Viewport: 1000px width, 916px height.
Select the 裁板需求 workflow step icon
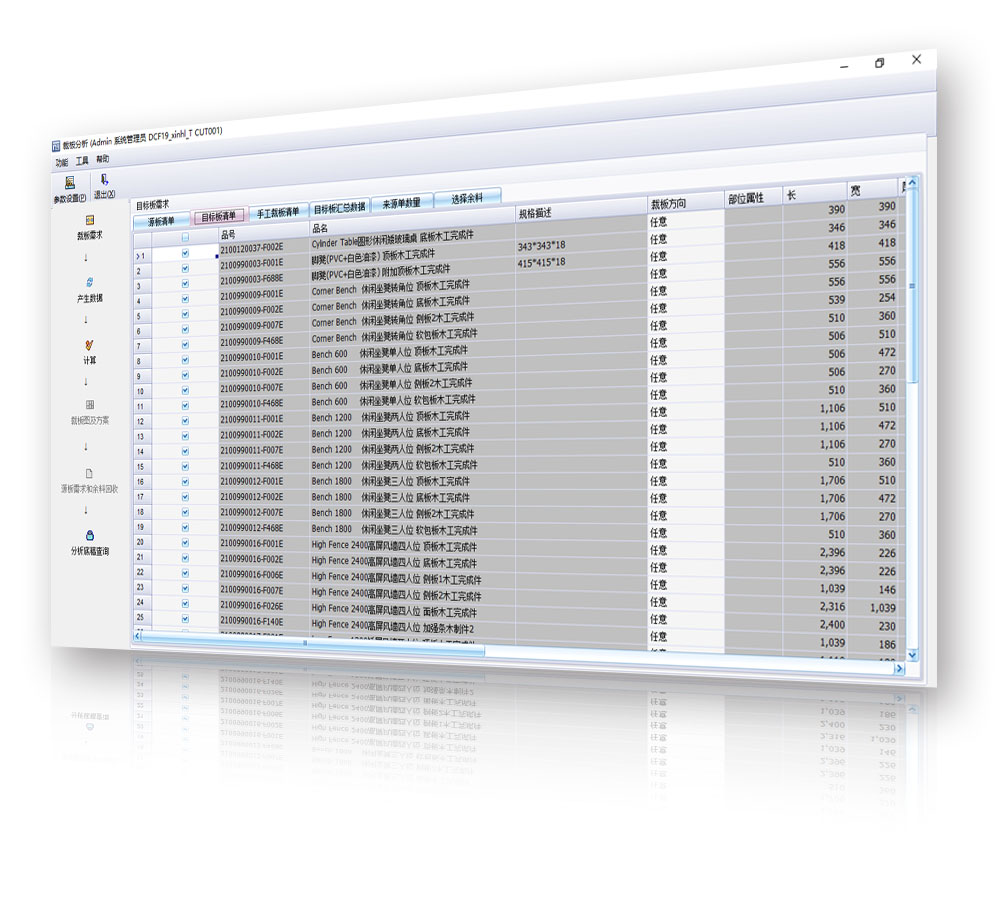coord(90,220)
